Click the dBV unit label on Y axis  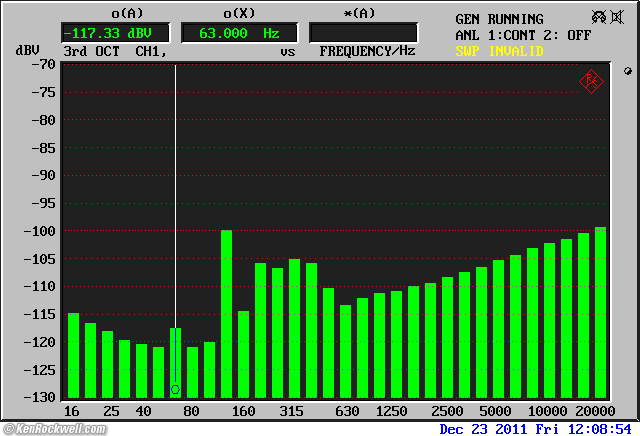[26, 50]
